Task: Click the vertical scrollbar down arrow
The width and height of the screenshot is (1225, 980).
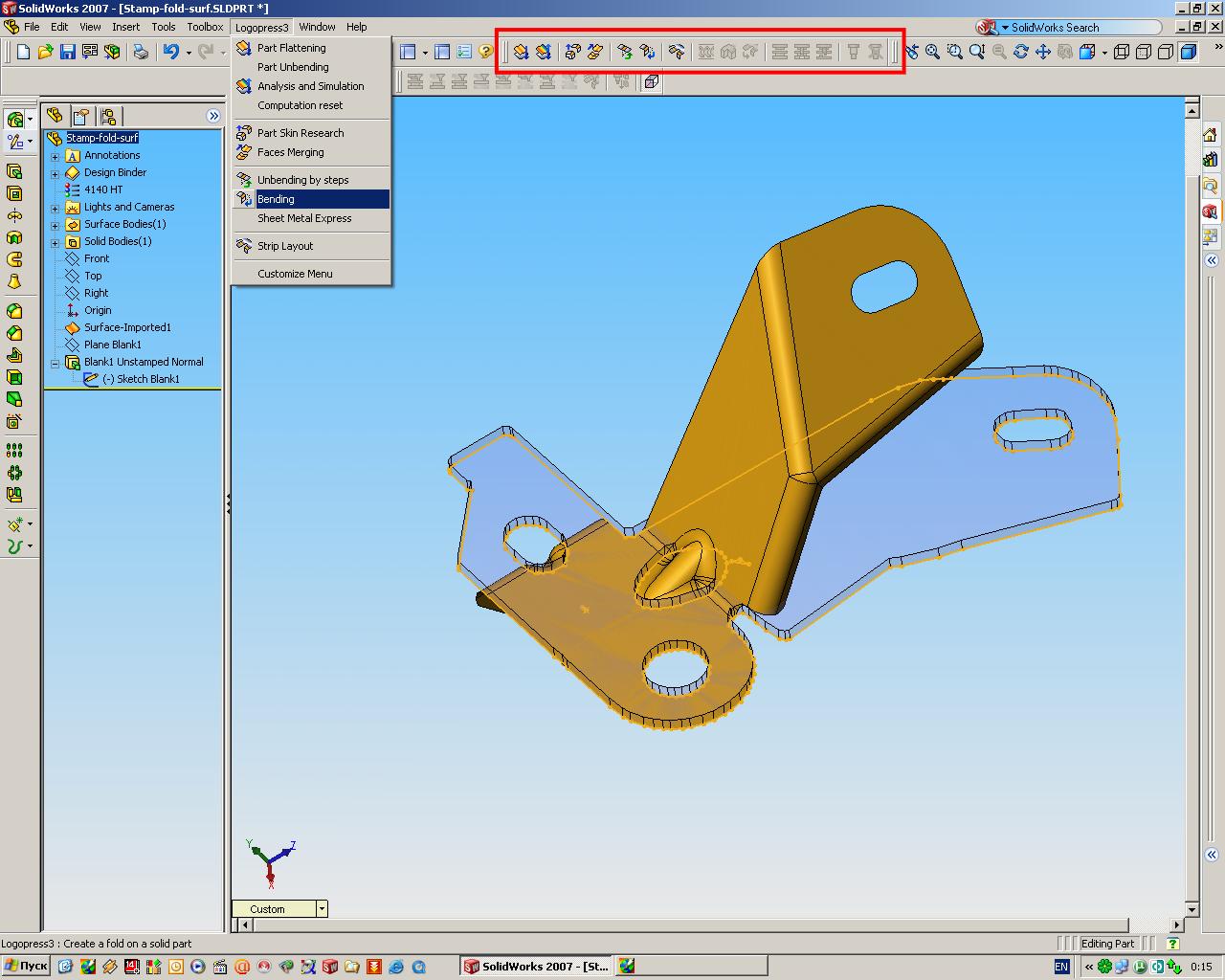Action: [x=1192, y=909]
